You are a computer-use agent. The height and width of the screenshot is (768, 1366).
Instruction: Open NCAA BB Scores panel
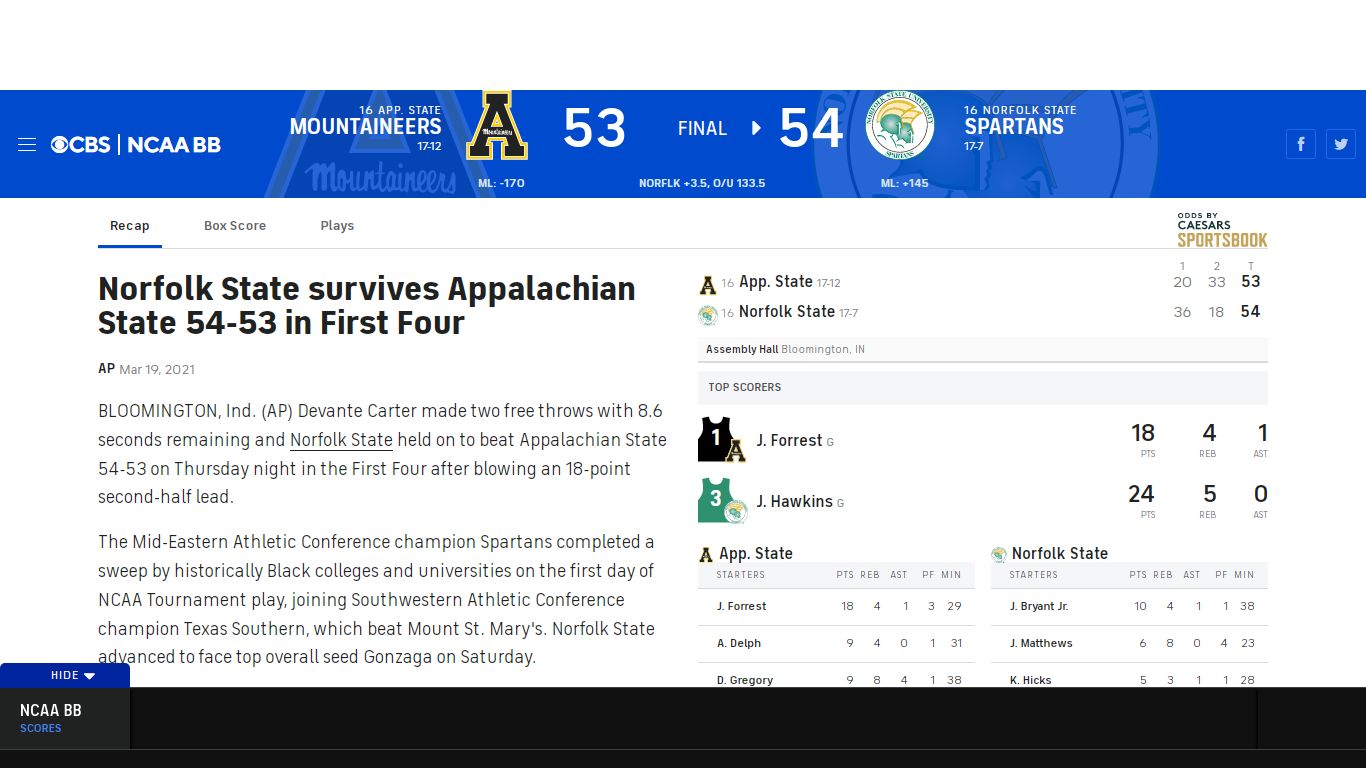pyautogui.click(x=65, y=718)
